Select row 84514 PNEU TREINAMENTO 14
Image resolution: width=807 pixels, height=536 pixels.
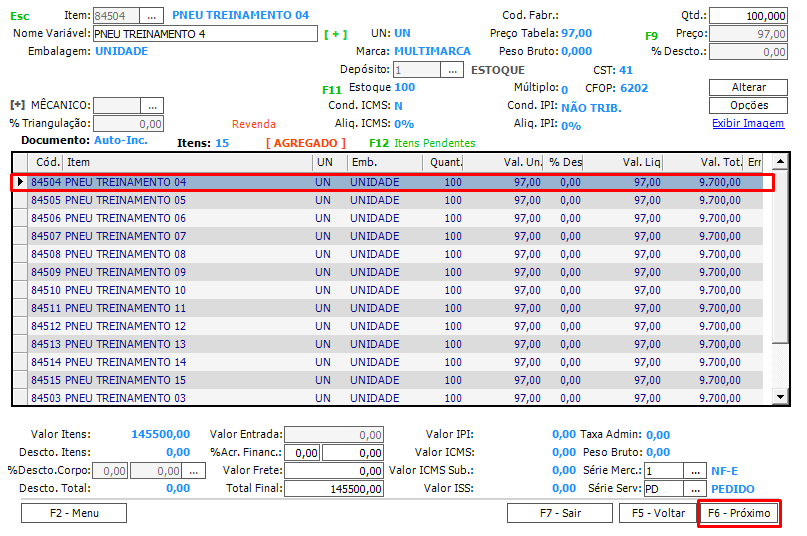click(x=395, y=362)
